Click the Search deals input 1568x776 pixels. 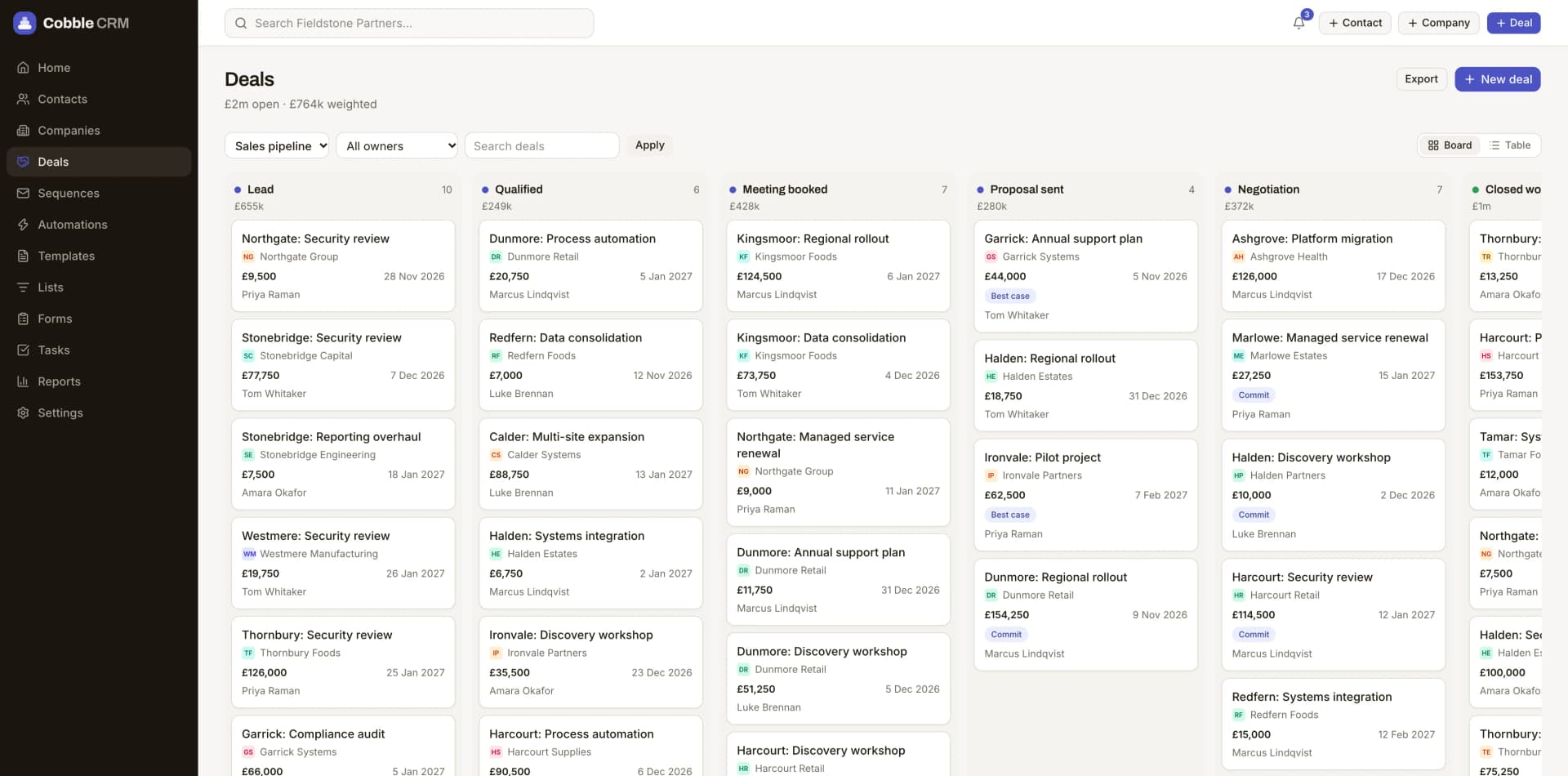tap(541, 145)
